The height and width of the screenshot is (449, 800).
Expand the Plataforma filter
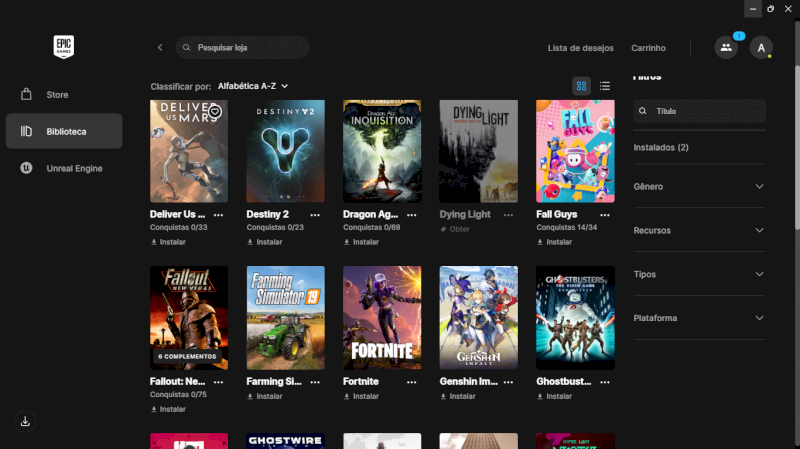pos(699,318)
